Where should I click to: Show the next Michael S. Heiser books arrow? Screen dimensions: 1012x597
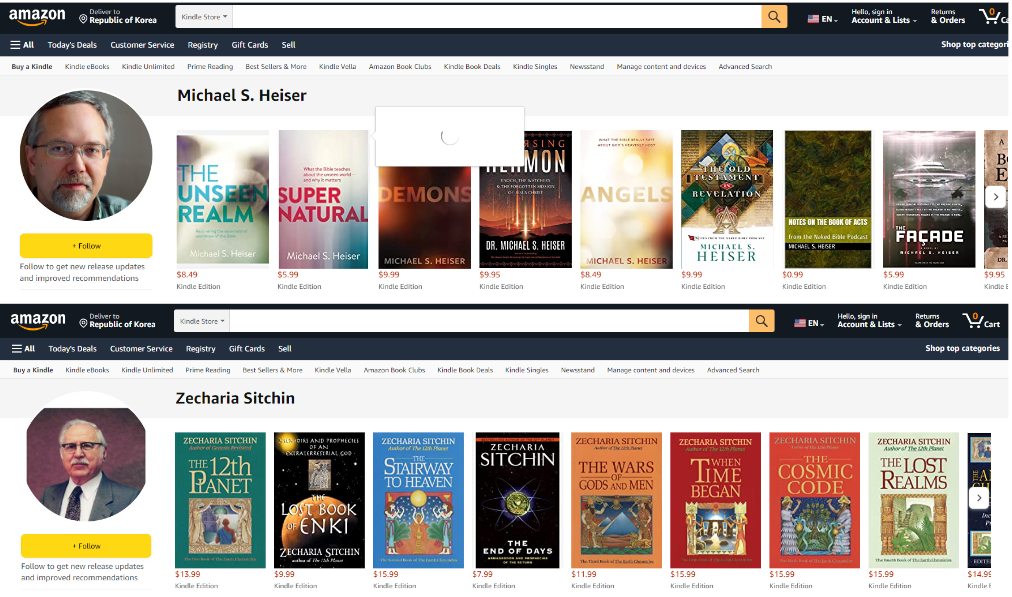click(995, 197)
